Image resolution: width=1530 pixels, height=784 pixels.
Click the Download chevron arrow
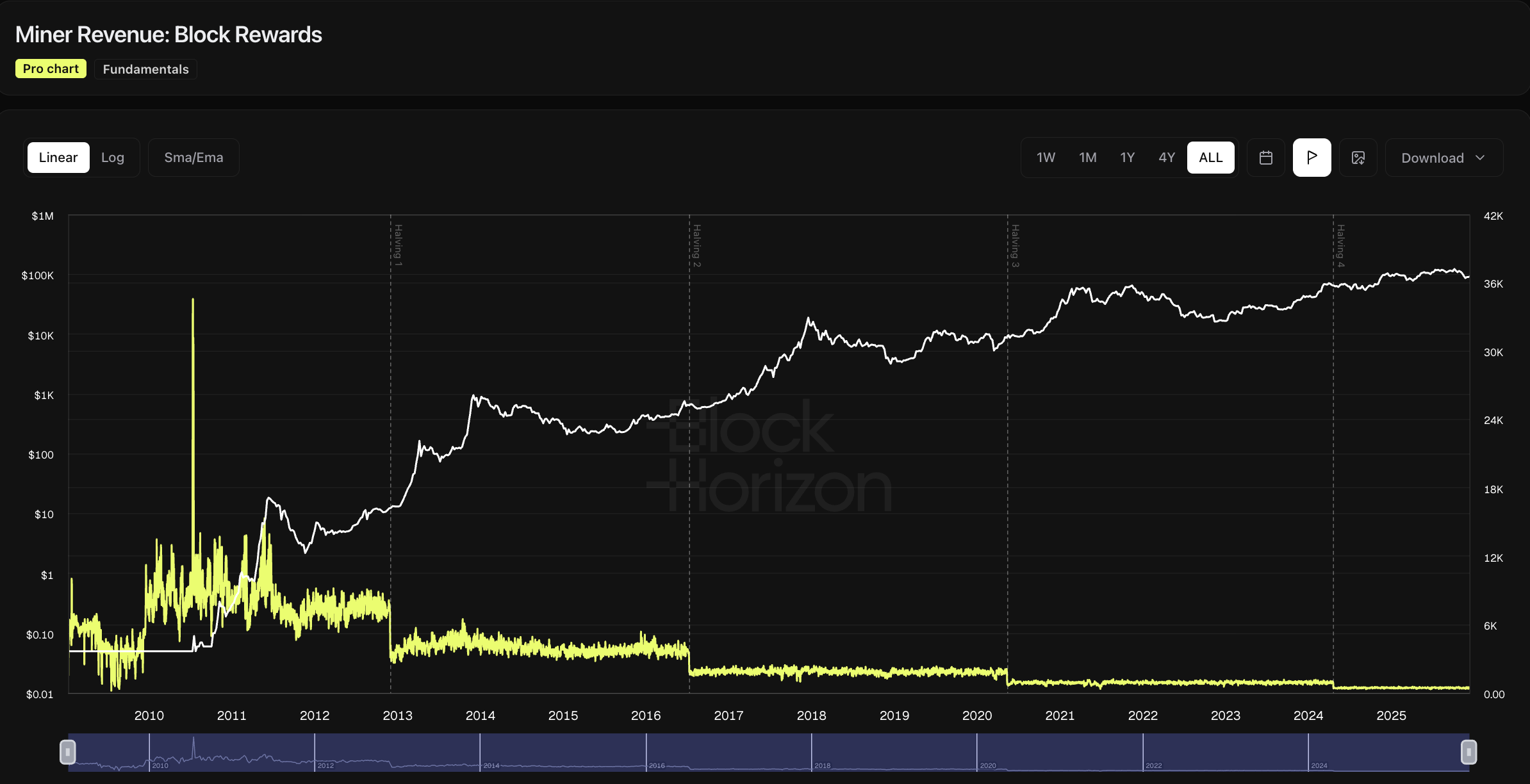tap(1480, 158)
